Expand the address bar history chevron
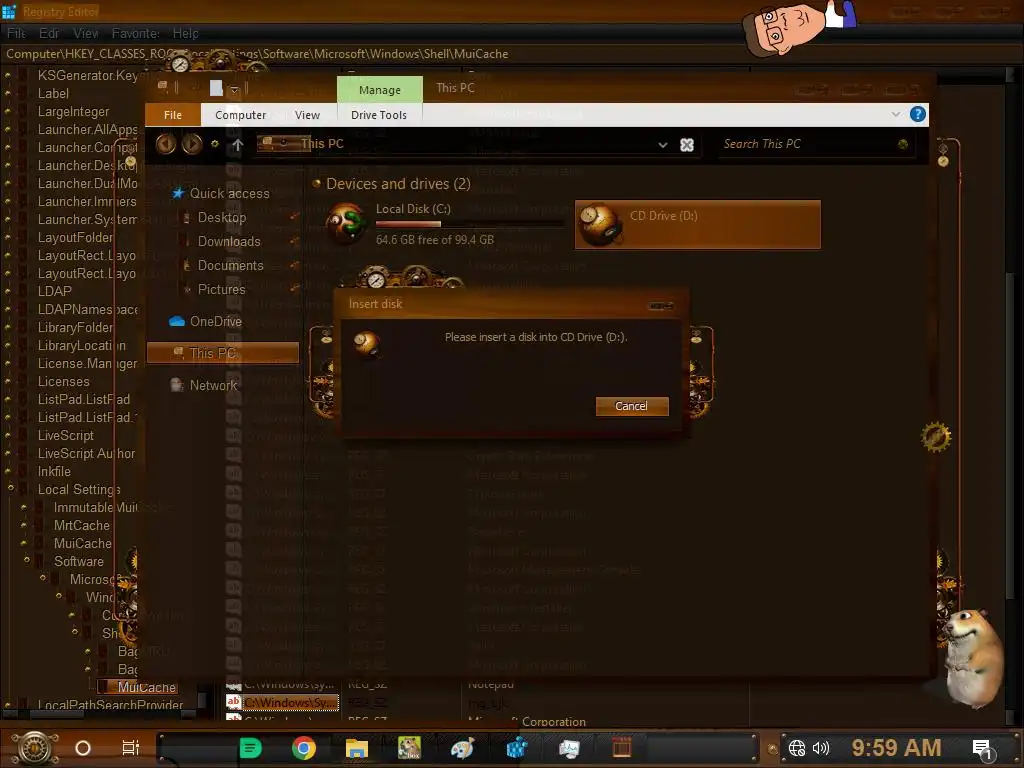 point(663,145)
